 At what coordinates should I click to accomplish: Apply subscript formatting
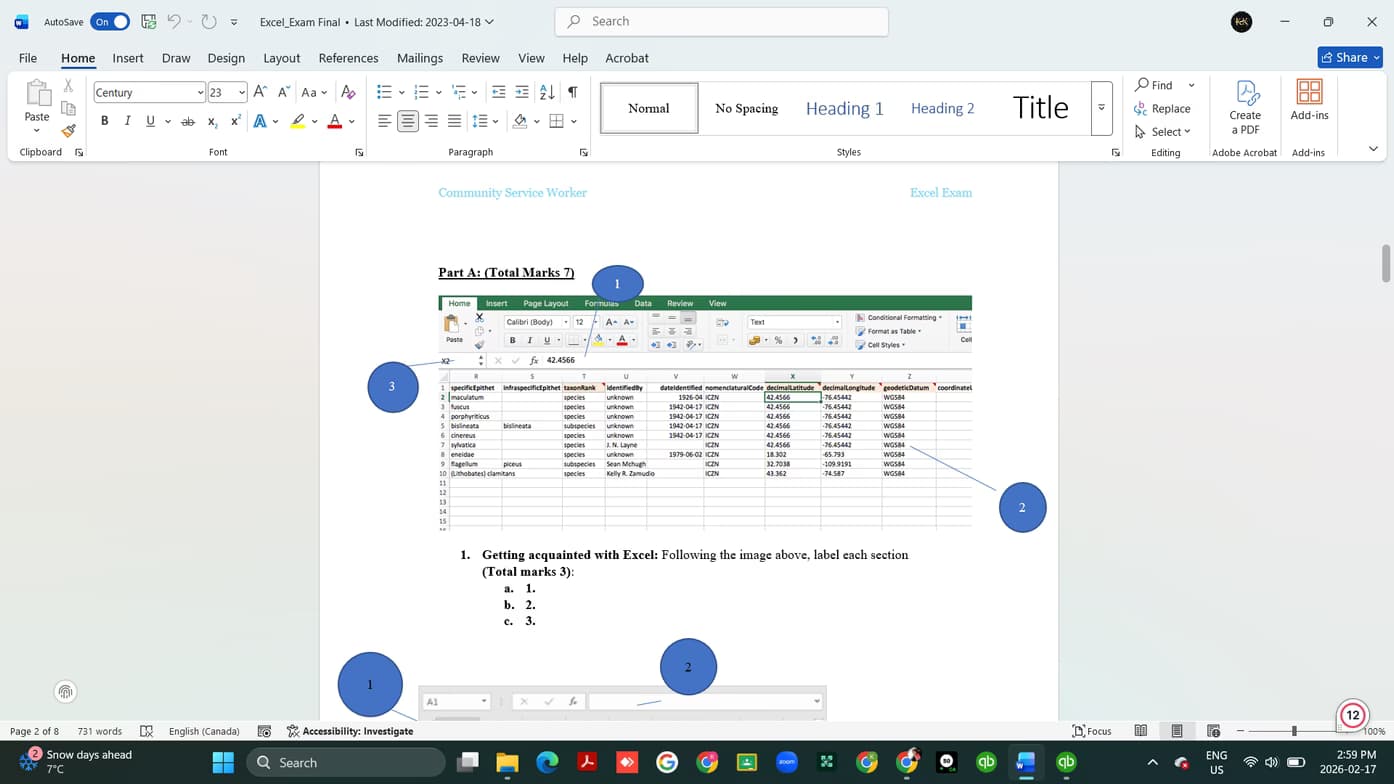click(211, 120)
